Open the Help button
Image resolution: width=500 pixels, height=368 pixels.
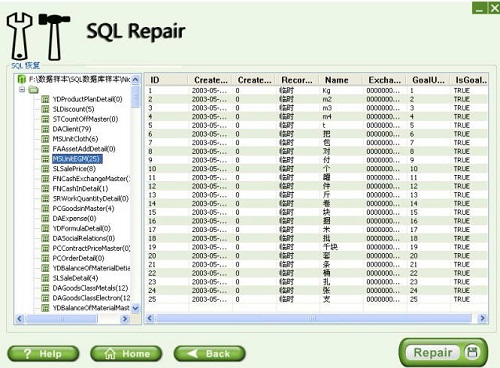pos(43,354)
